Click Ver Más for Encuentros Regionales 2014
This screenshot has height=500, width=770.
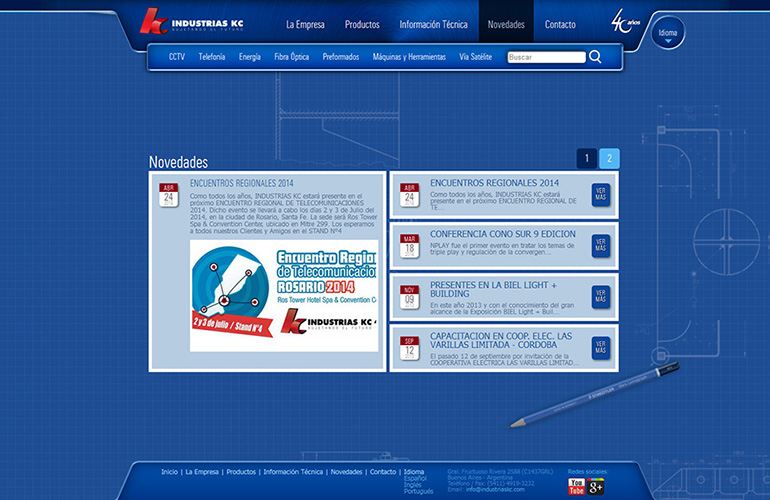pyautogui.click(x=601, y=194)
